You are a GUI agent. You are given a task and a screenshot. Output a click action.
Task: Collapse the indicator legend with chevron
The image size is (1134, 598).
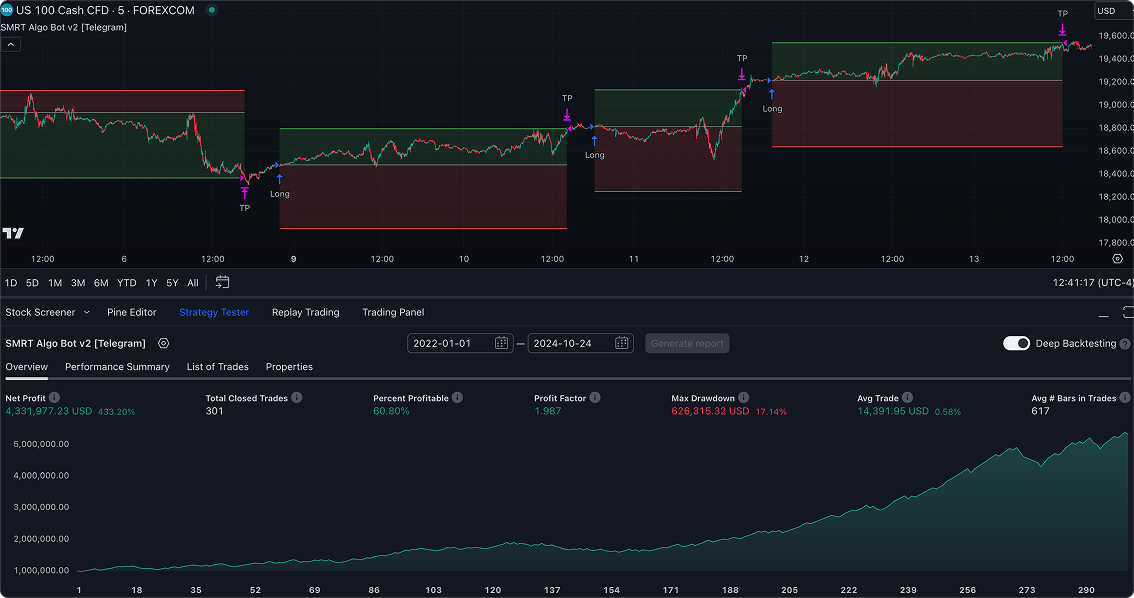(10, 44)
